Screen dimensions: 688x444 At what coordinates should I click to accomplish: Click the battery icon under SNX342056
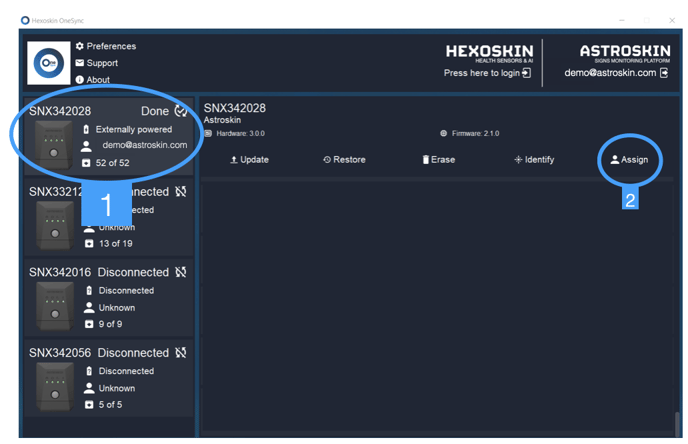89,371
